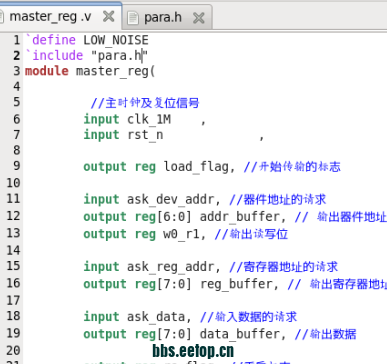Viewport: 387px width, 364px height.
Task: Click the comment after load_flag
Action: pyautogui.click(x=292, y=167)
